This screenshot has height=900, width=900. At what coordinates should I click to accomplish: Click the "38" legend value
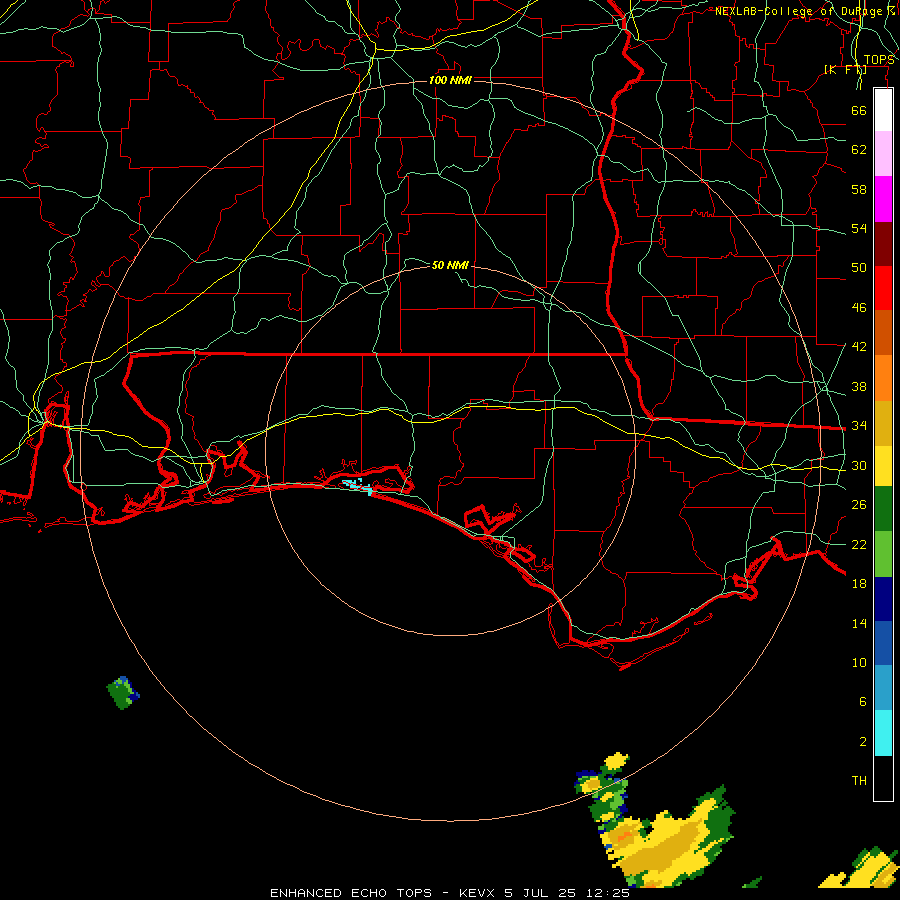(x=859, y=387)
